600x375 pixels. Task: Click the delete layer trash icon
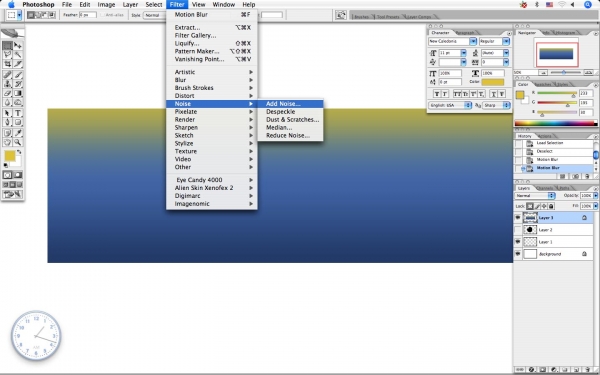587,370
